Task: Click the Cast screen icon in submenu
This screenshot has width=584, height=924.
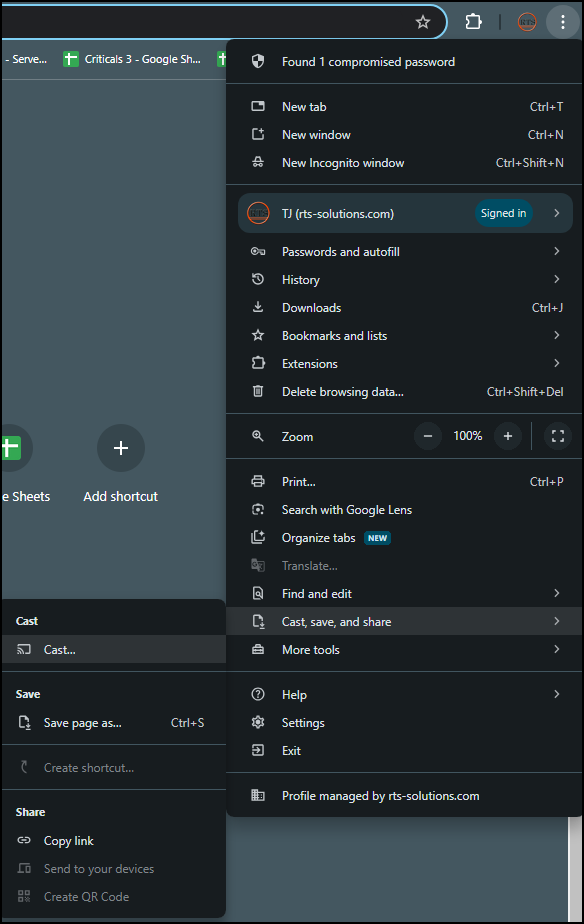Action: point(24,649)
